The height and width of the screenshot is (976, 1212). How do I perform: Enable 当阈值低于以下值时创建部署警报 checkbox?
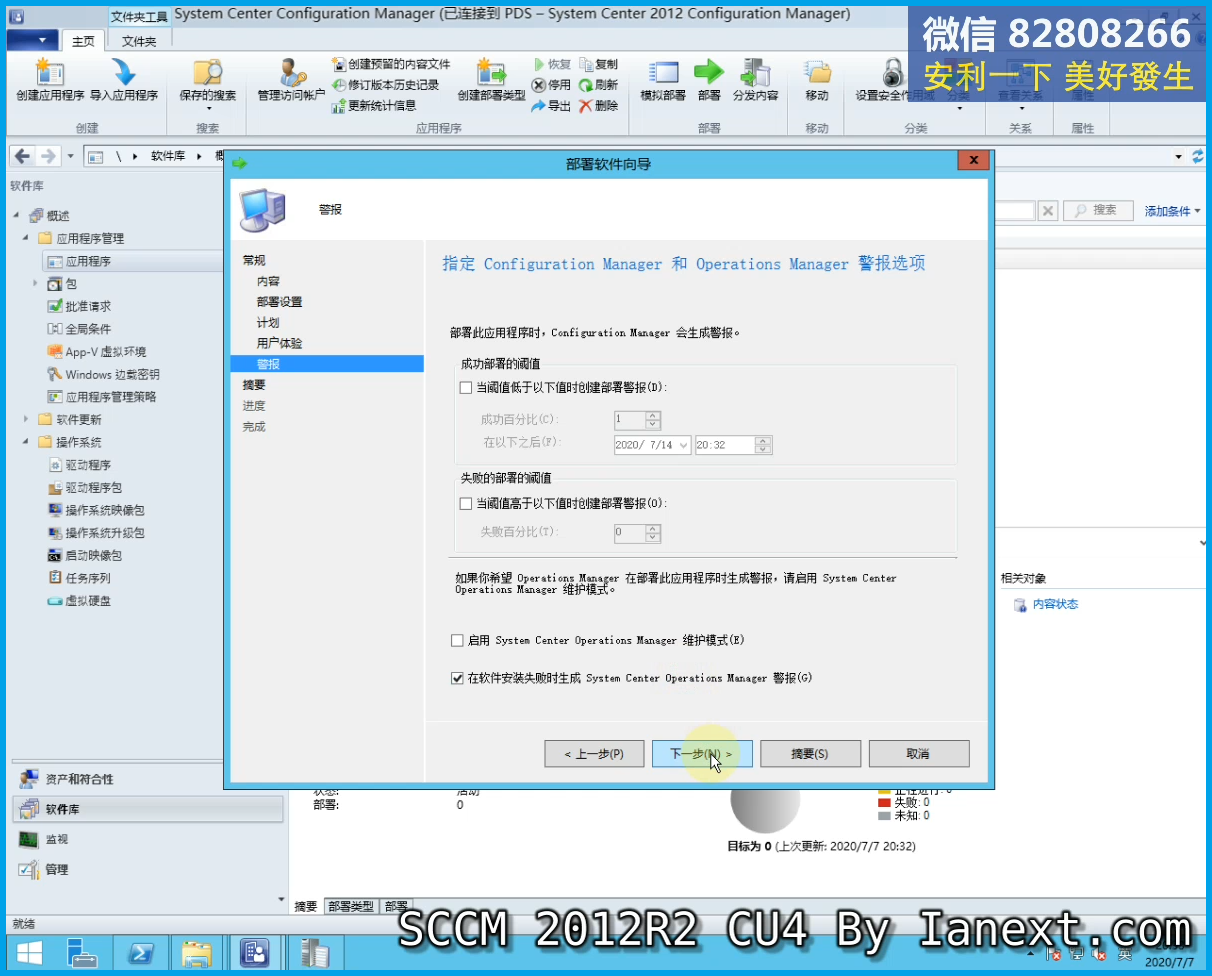click(465, 388)
